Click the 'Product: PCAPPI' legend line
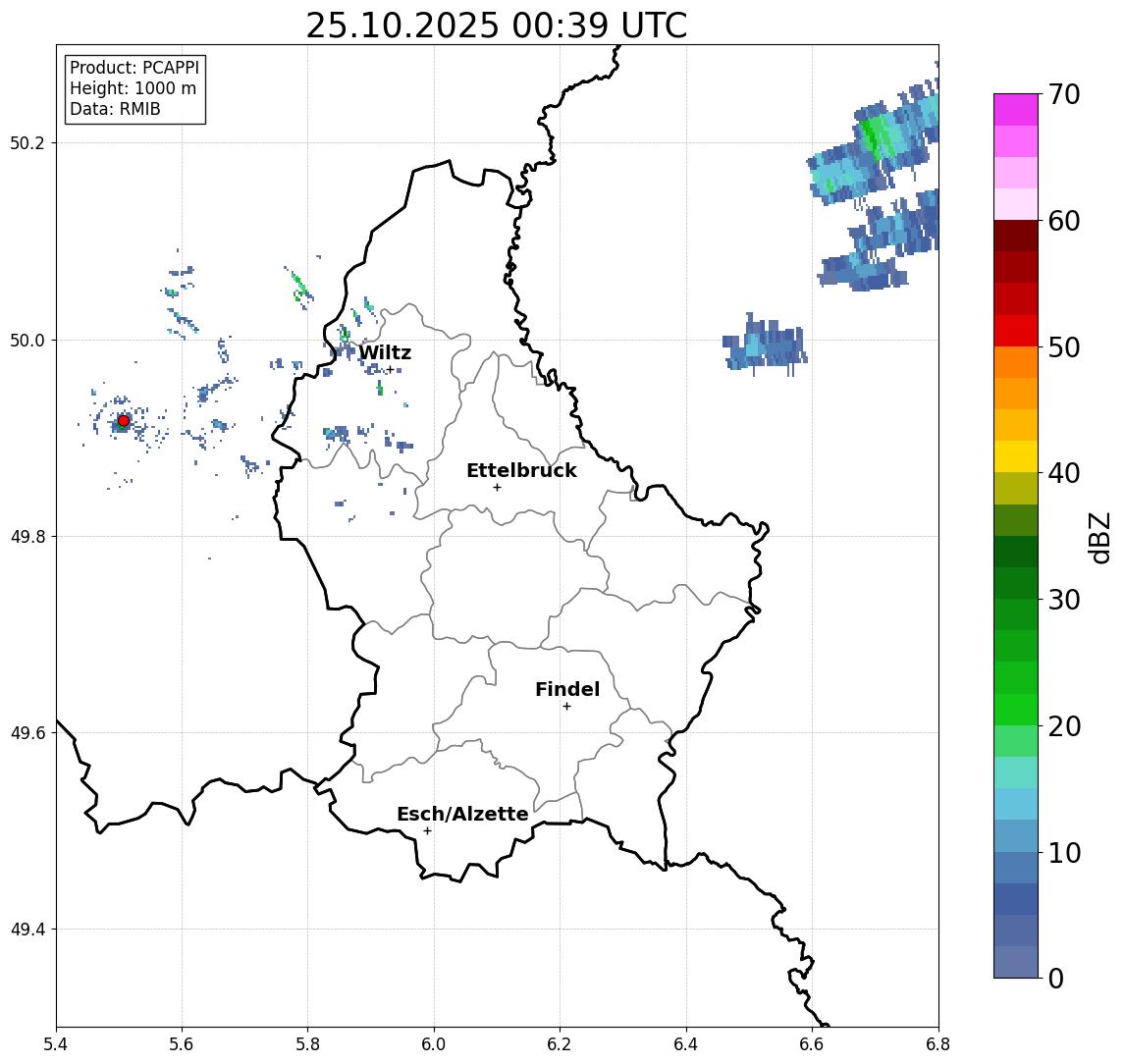The height and width of the screenshot is (1064, 1124). (x=134, y=68)
